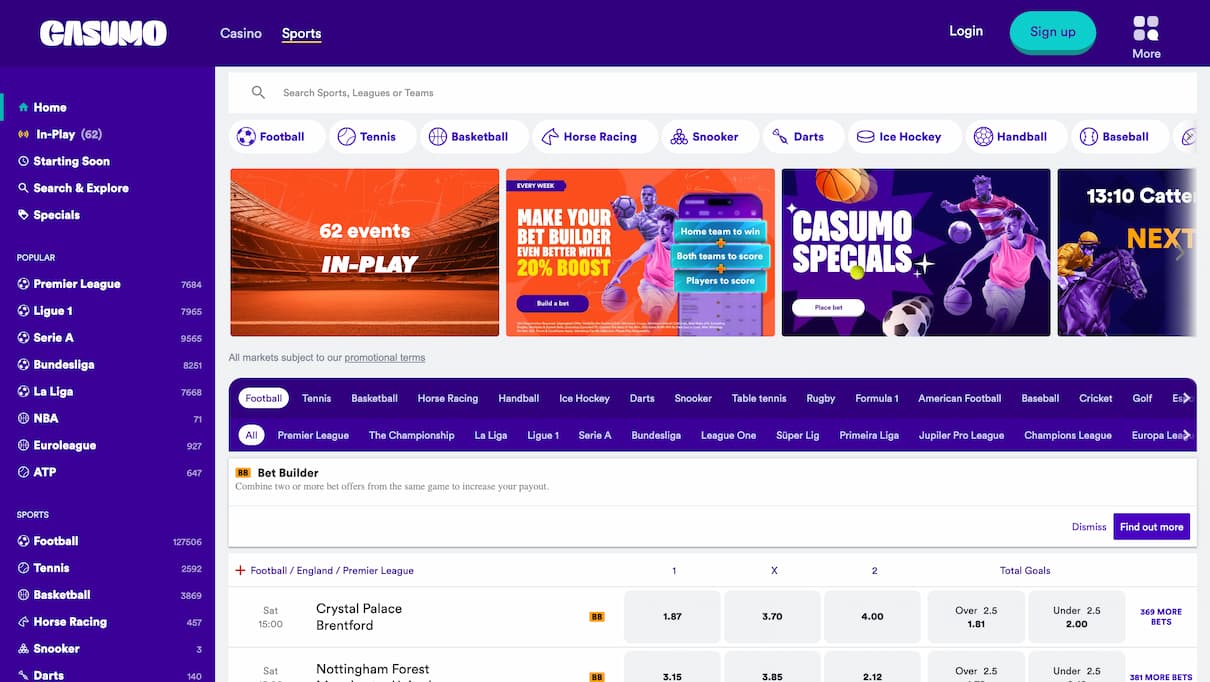Screen dimensions: 1210x682
Task: Click the In-Play sidebar icon
Action: pos(22,133)
